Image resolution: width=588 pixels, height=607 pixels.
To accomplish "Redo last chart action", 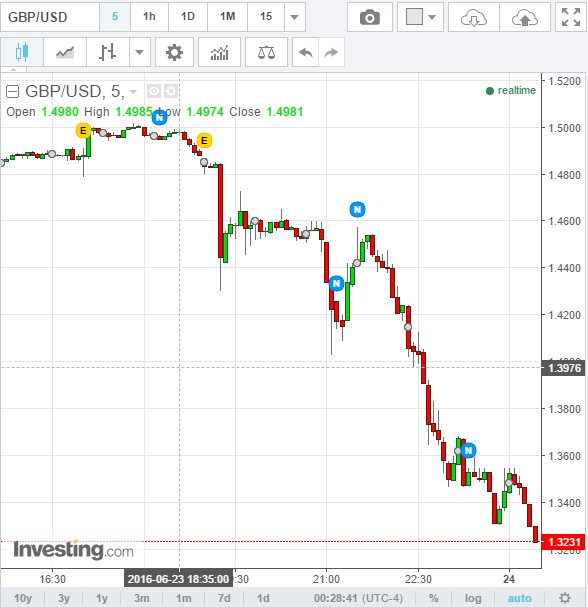I will coord(331,52).
